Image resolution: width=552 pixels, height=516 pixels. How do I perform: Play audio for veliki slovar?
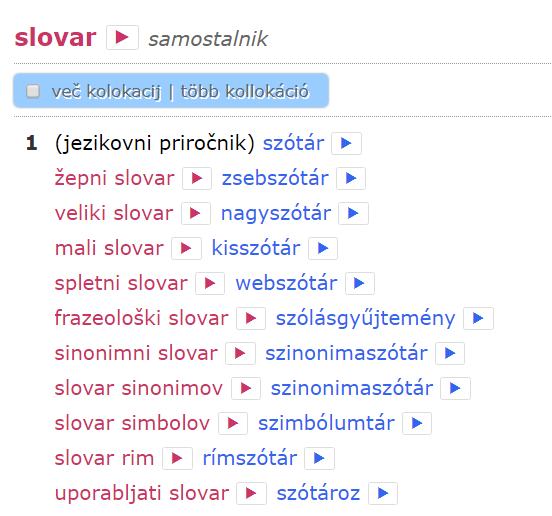196,213
